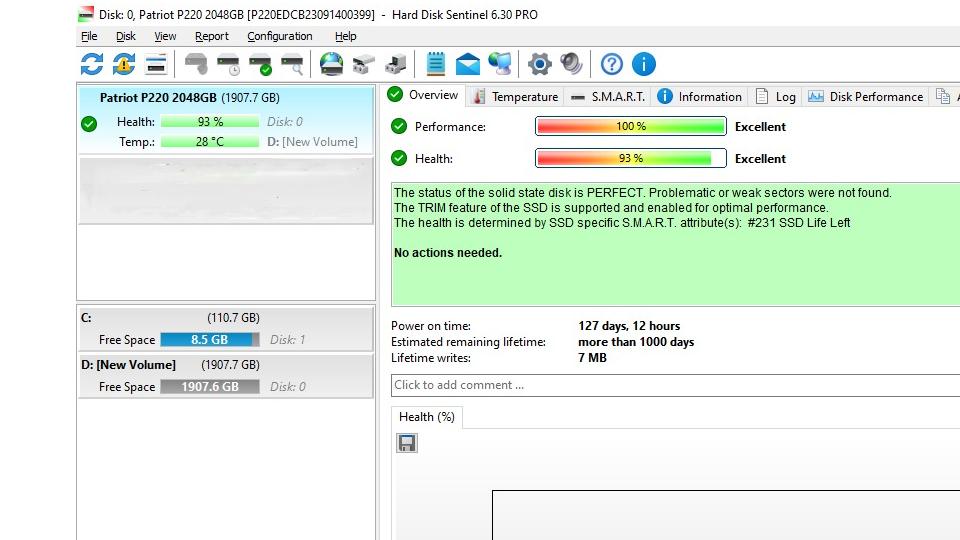Open the question mark Help icon

[x=612, y=64]
